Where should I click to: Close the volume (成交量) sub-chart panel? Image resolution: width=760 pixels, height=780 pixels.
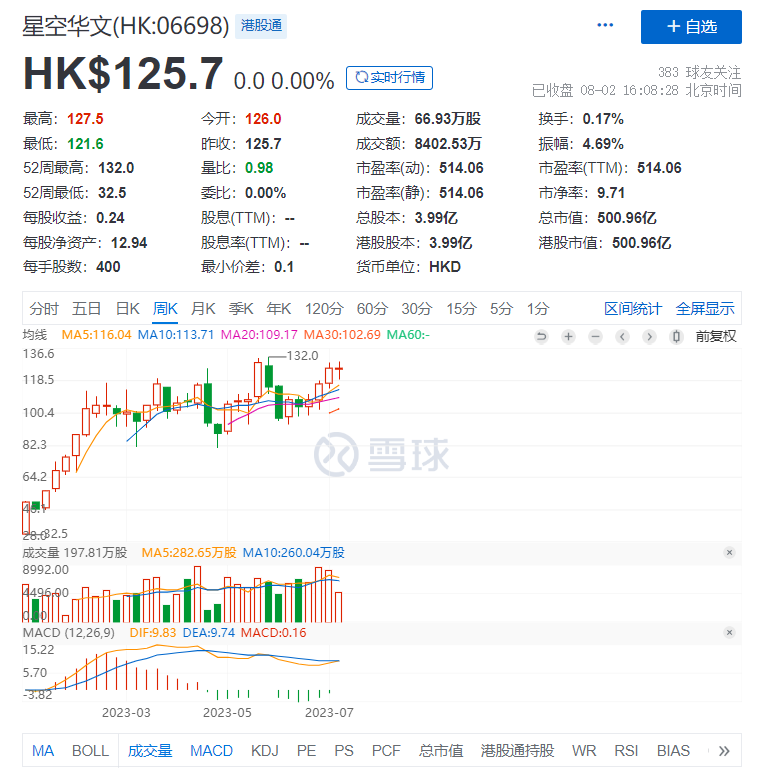(729, 552)
